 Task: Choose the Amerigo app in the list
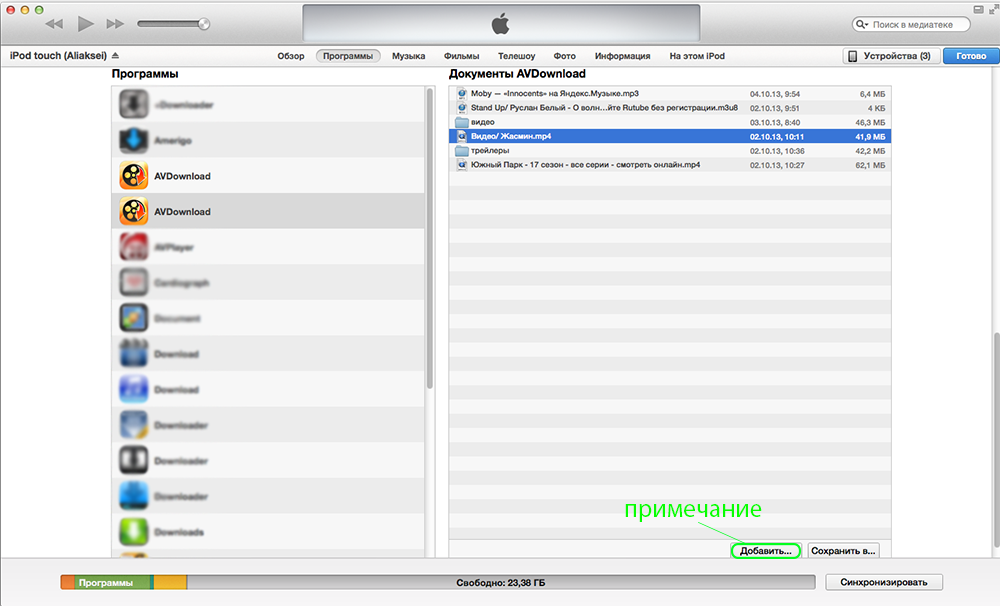(x=268, y=140)
